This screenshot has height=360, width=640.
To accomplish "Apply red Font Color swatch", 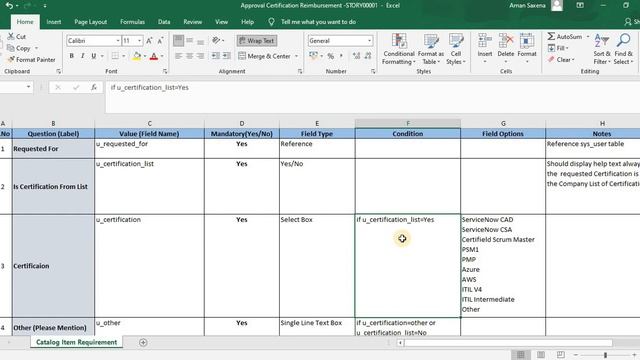I will 154,56.
